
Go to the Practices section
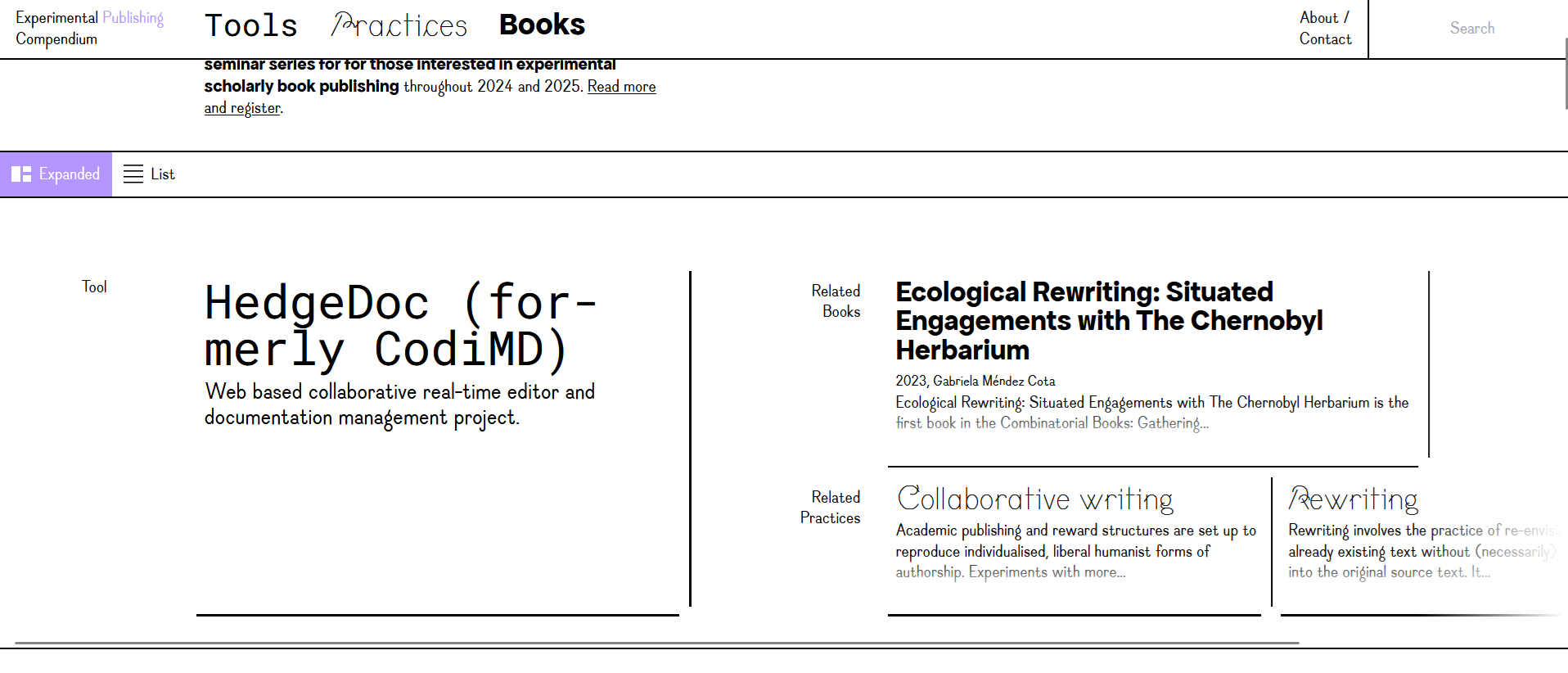click(x=399, y=26)
